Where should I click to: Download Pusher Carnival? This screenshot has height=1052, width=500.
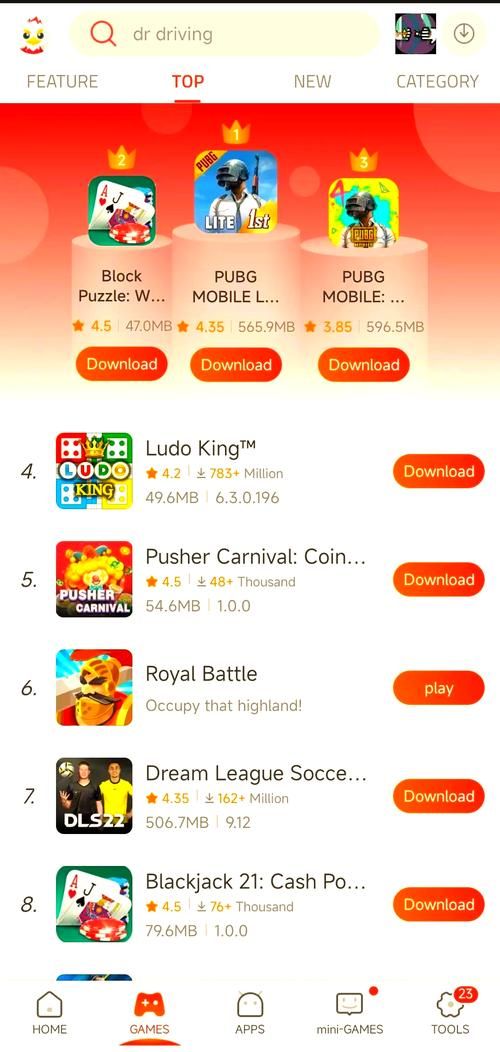pyautogui.click(x=438, y=580)
